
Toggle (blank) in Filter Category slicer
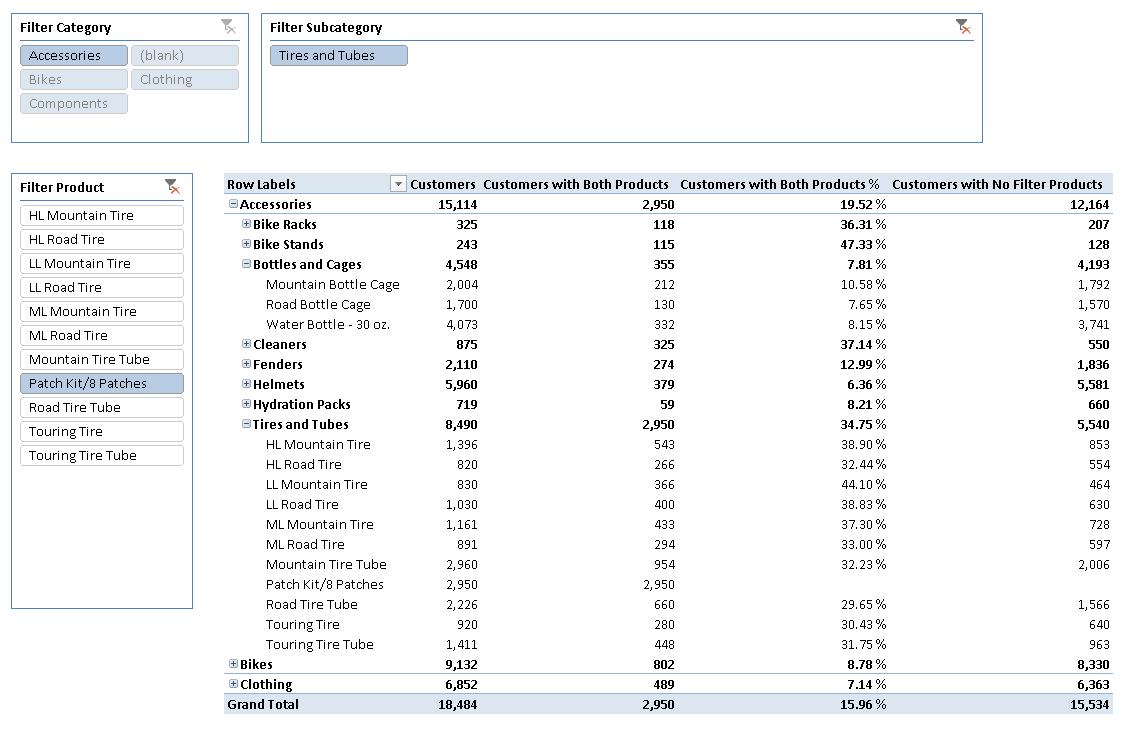185,55
